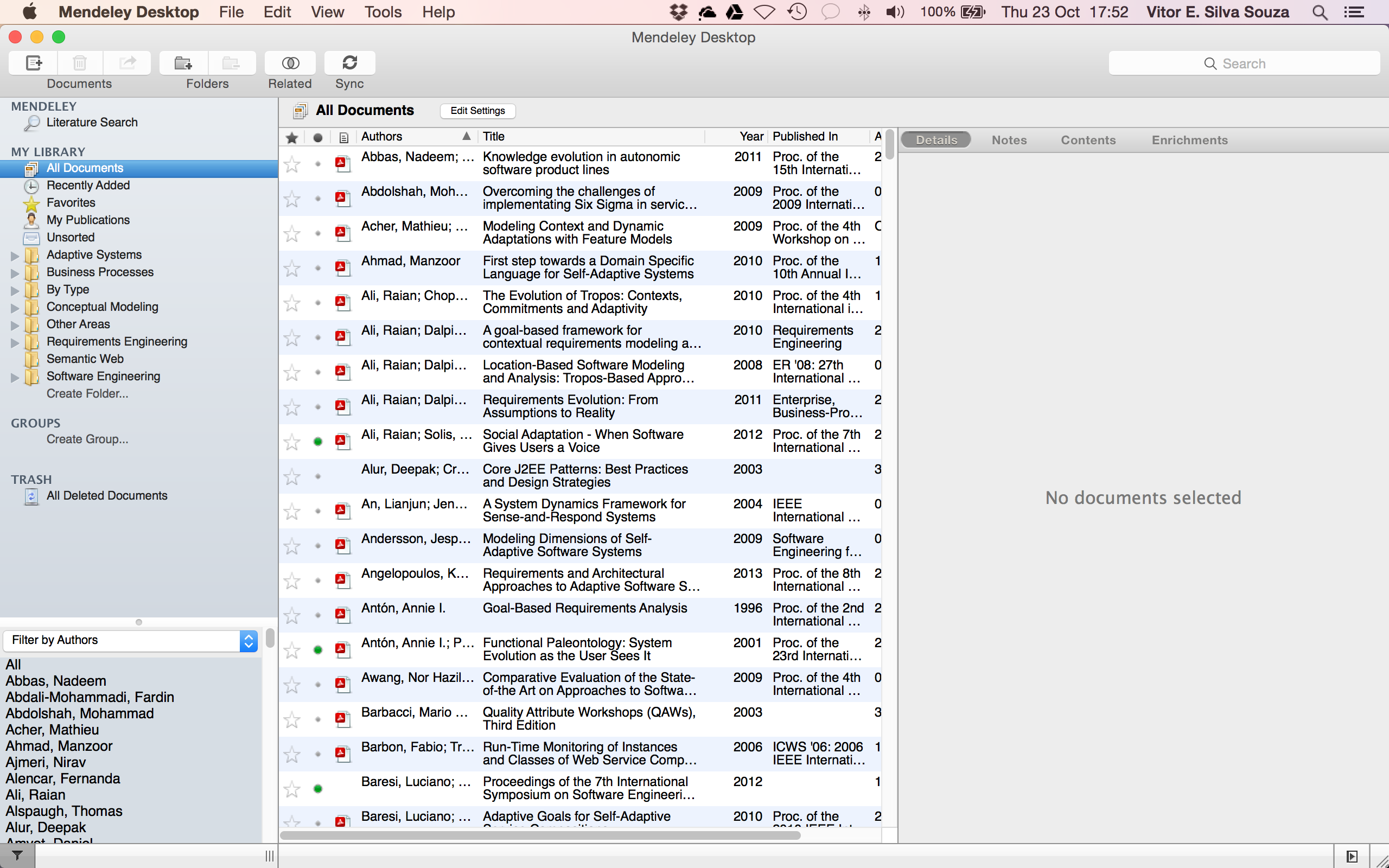Click the document list vertical scrollbar
The image size is (1389, 868).
pos(890,145)
